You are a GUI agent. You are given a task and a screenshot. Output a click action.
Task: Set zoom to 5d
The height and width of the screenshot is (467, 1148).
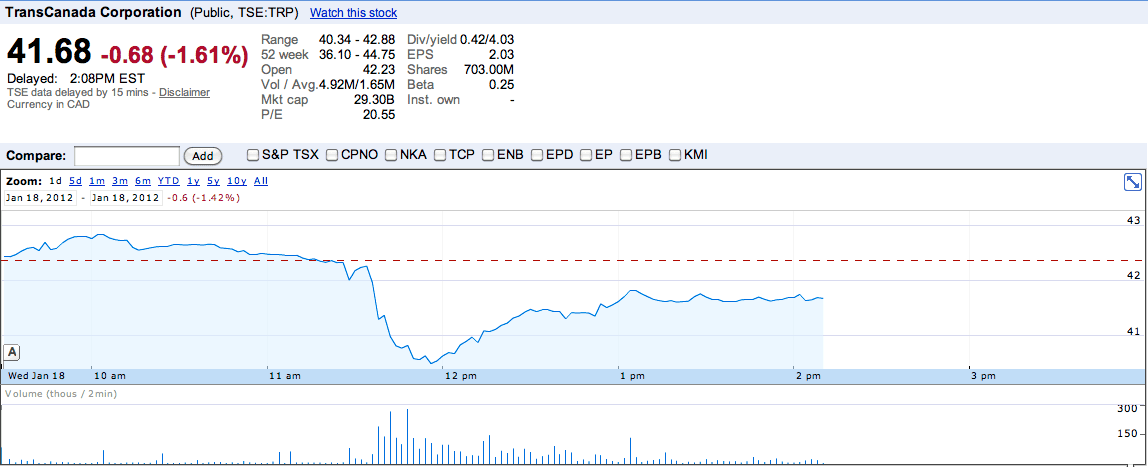pyautogui.click(x=75, y=181)
